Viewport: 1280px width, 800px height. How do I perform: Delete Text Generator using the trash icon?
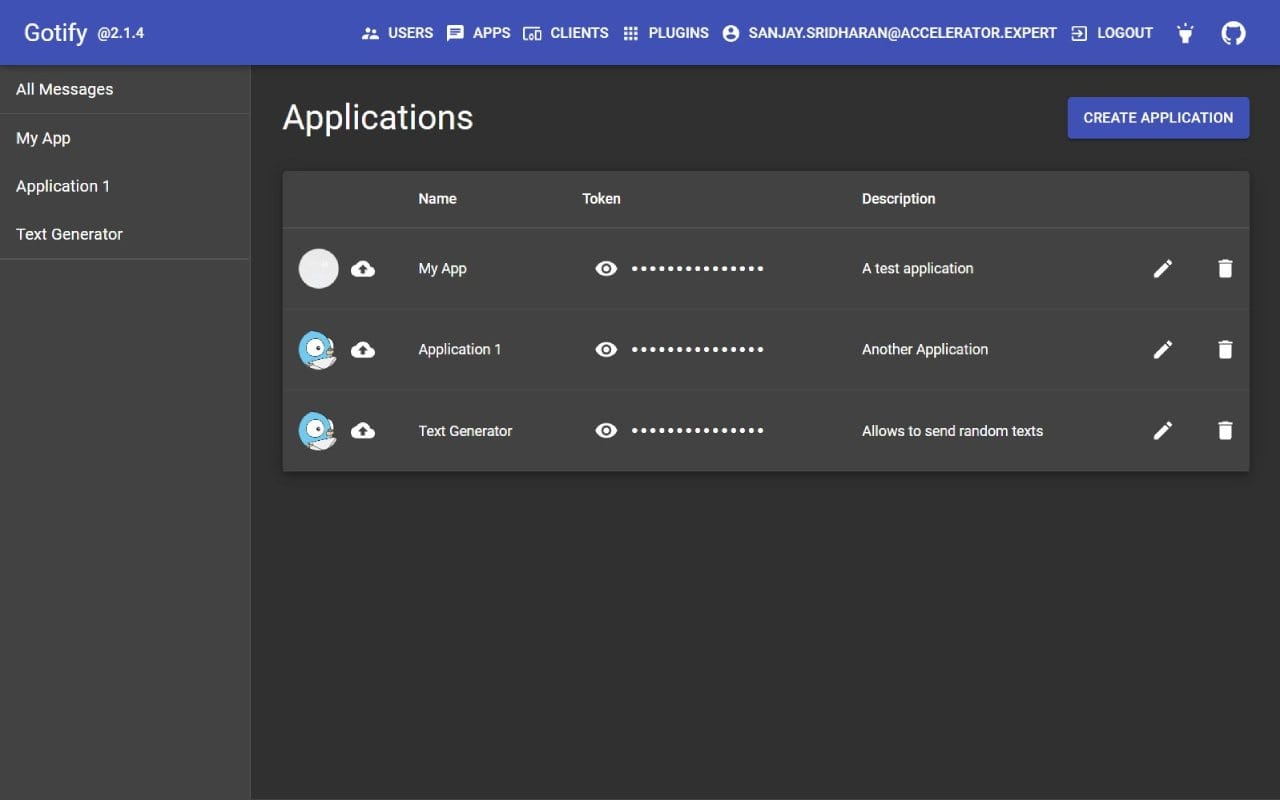point(1224,430)
